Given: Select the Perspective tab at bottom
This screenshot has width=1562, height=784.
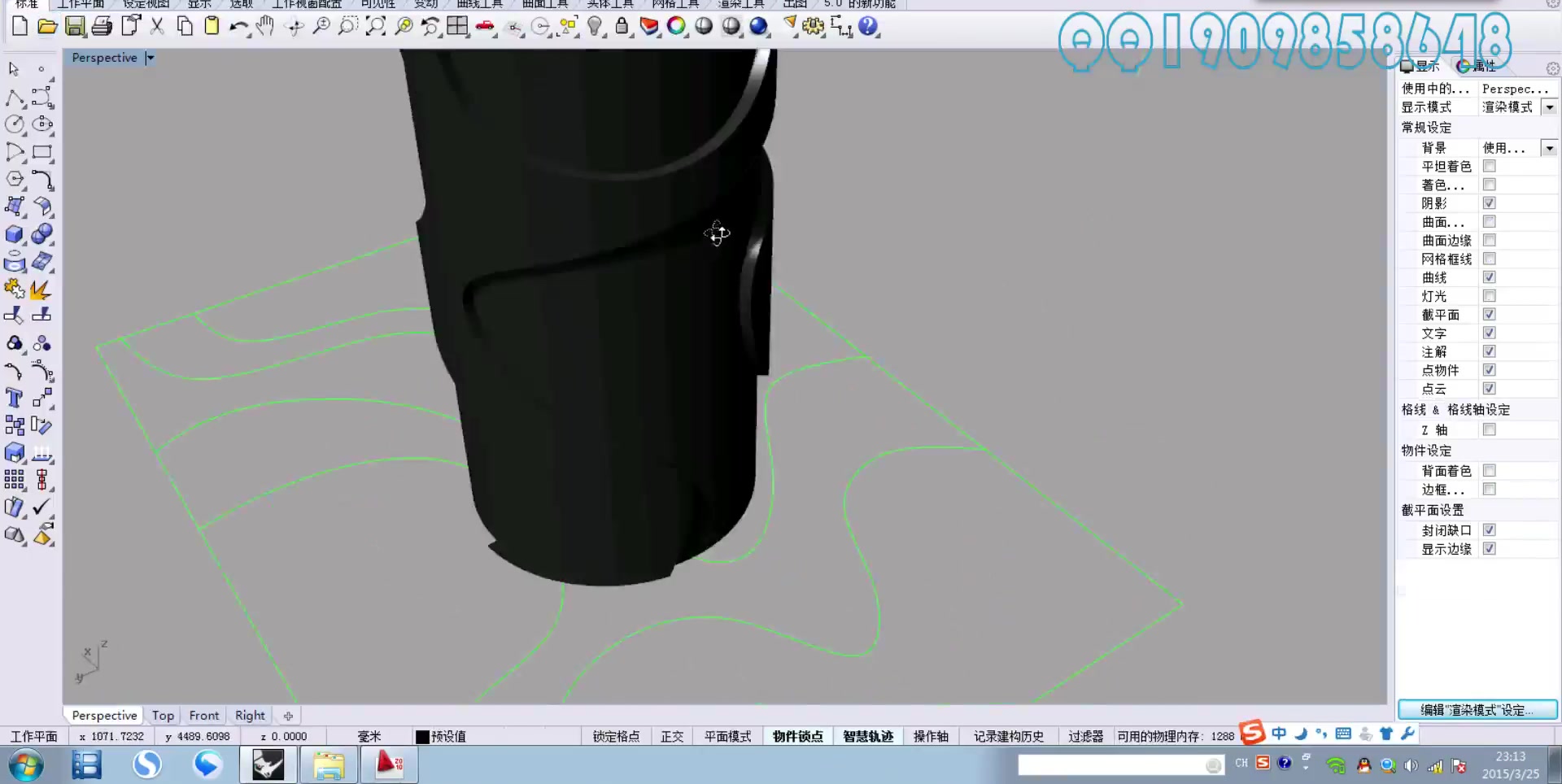Looking at the screenshot, I should 104,716.
